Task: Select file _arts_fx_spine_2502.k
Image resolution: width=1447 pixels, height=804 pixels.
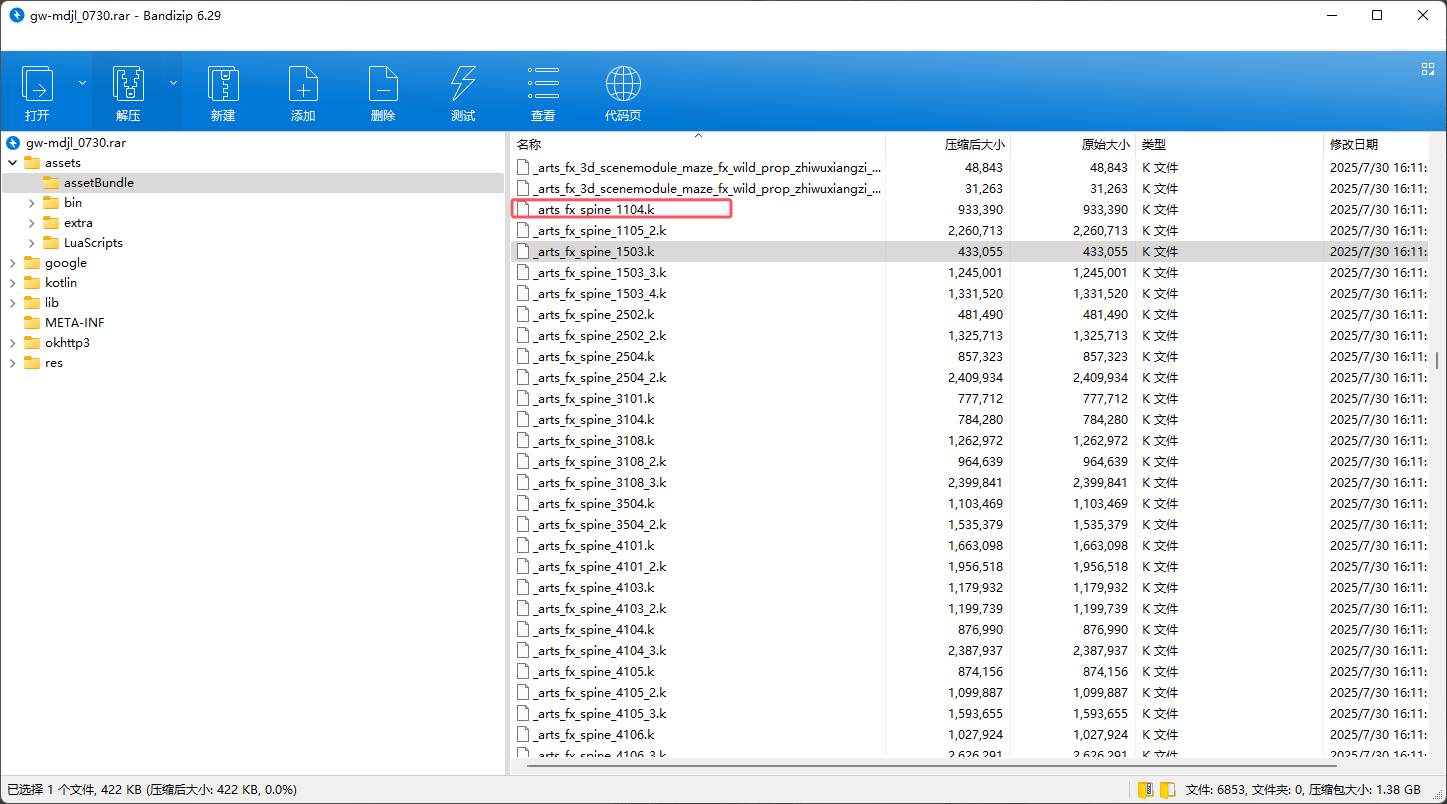Action: click(x=594, y=315)
